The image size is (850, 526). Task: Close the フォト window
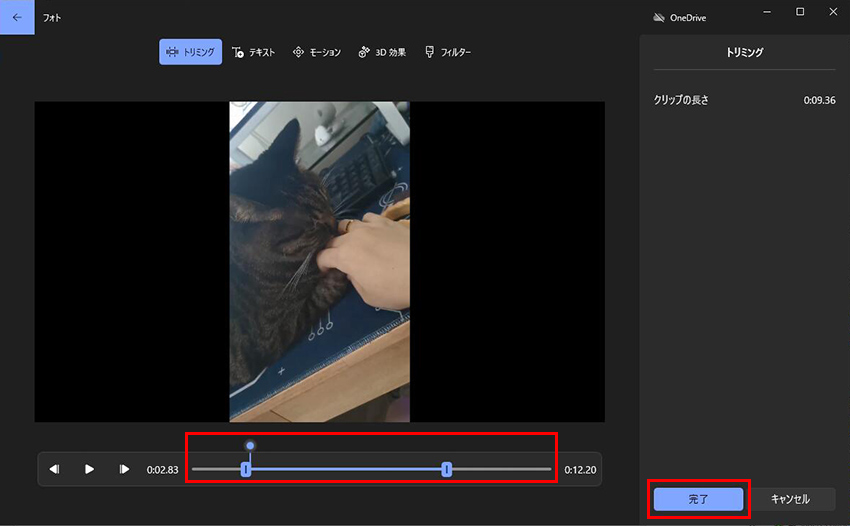coord(833,12)
